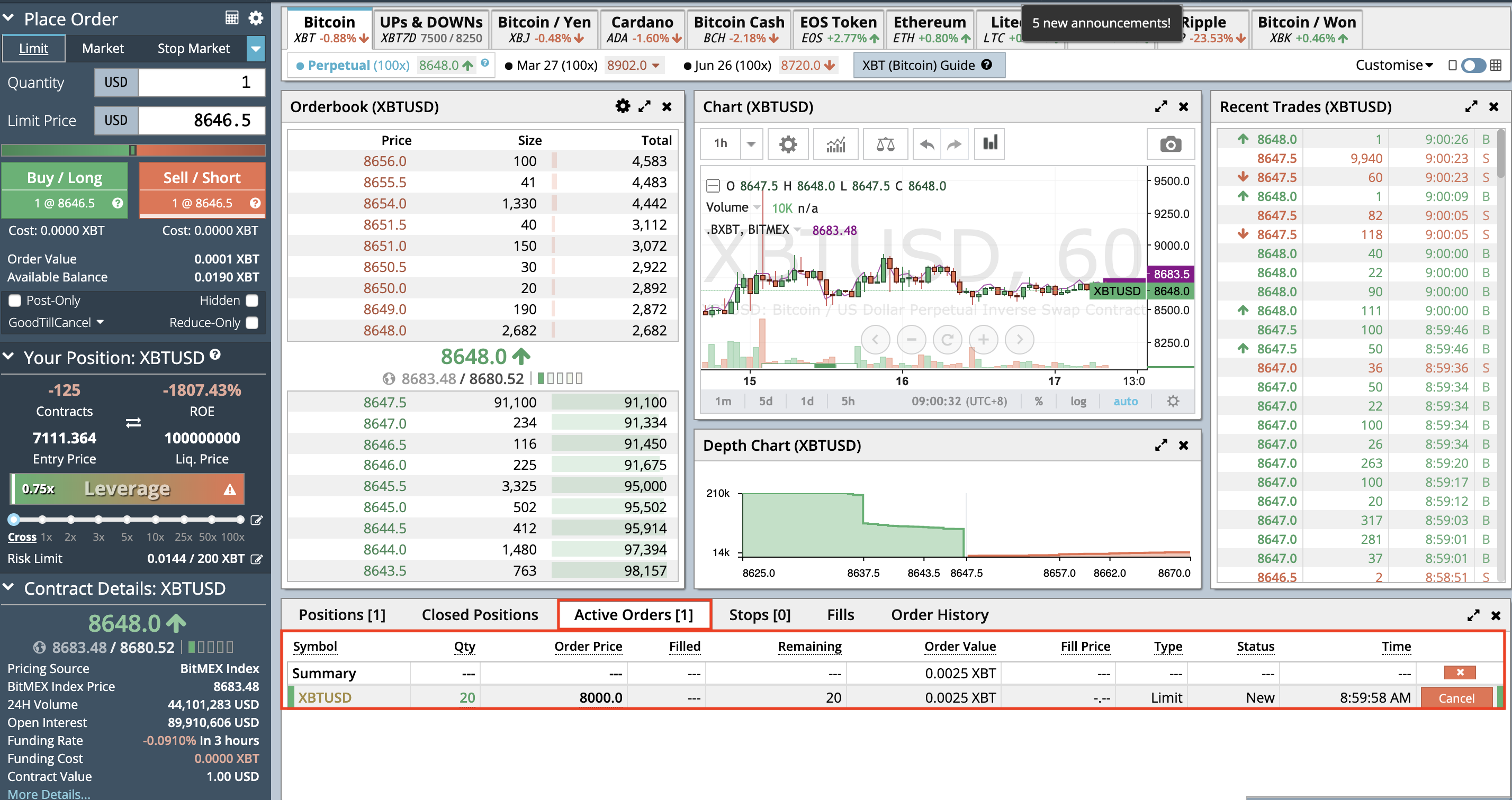Open the GoodTillCancel dropdown
The image size is (1512, 800).
(56, 323)
